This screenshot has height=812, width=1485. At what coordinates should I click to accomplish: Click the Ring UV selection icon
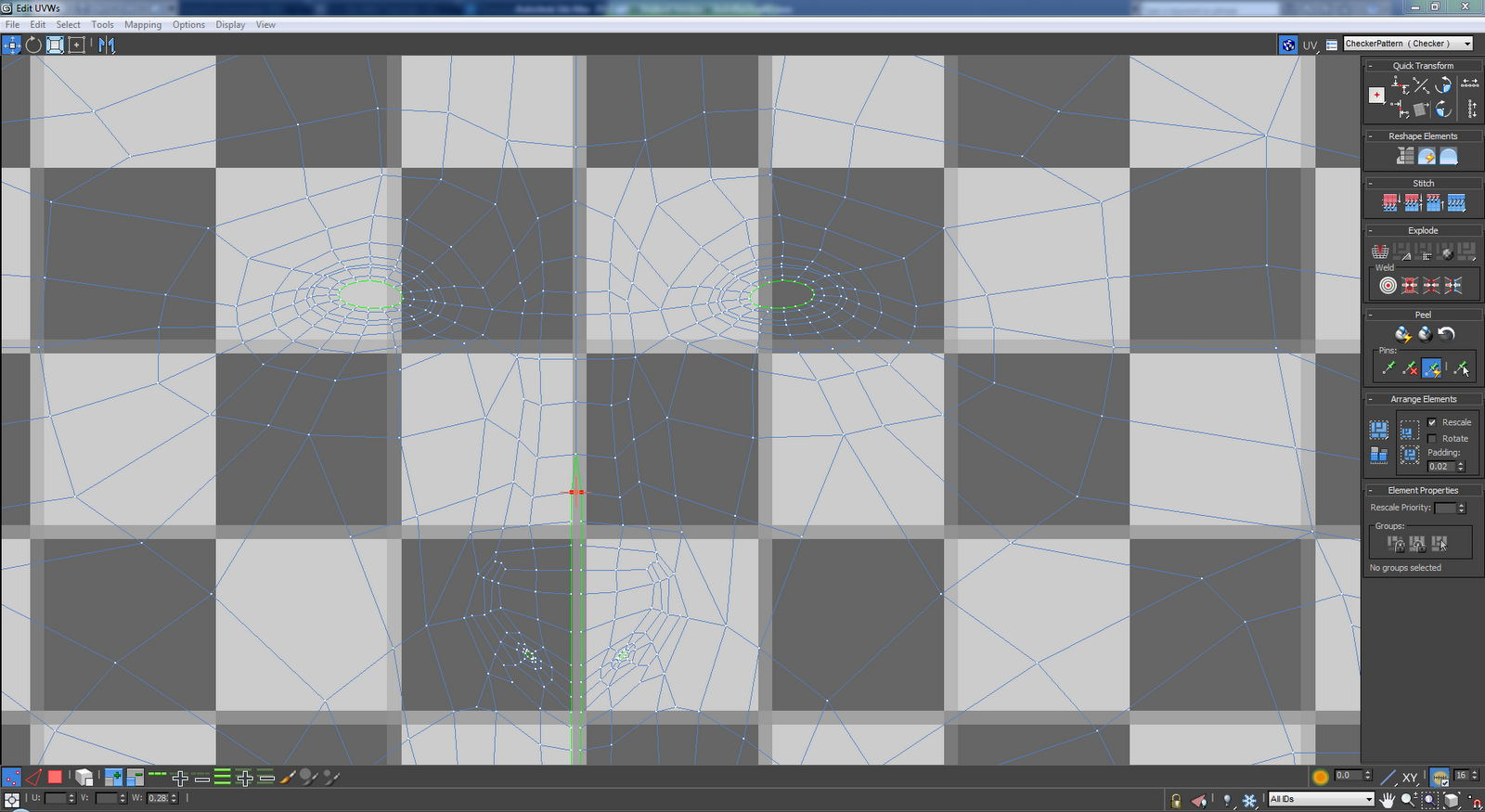223,777
